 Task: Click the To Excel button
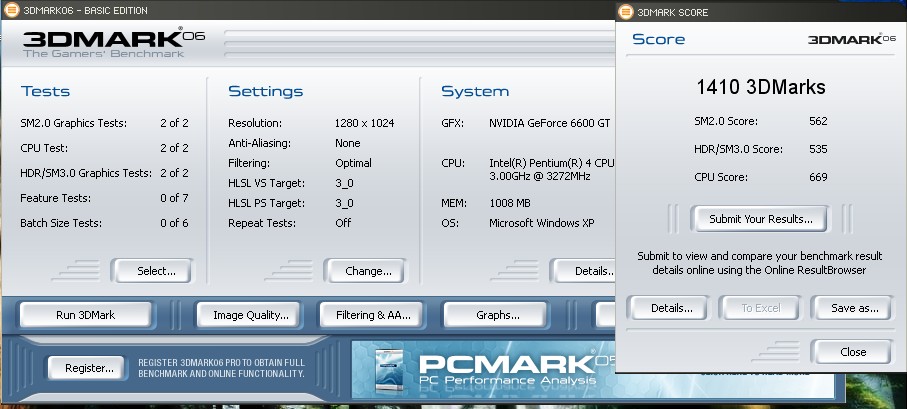tap(759, 308)
